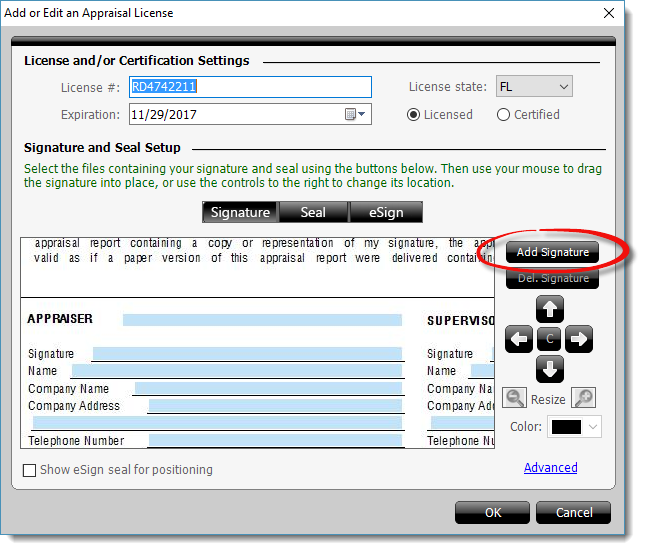Shrink signature with zoom-out magnifier
The width and height of the screenshot is (657, 550).
point(514,398)
